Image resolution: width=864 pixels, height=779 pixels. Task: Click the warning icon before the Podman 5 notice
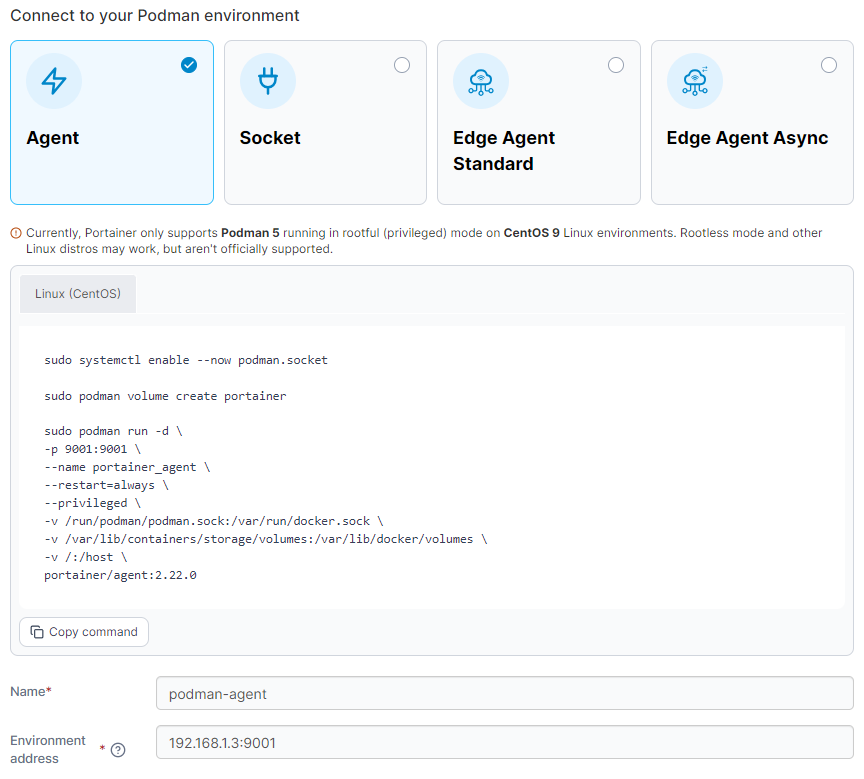[x=16, y=233]
